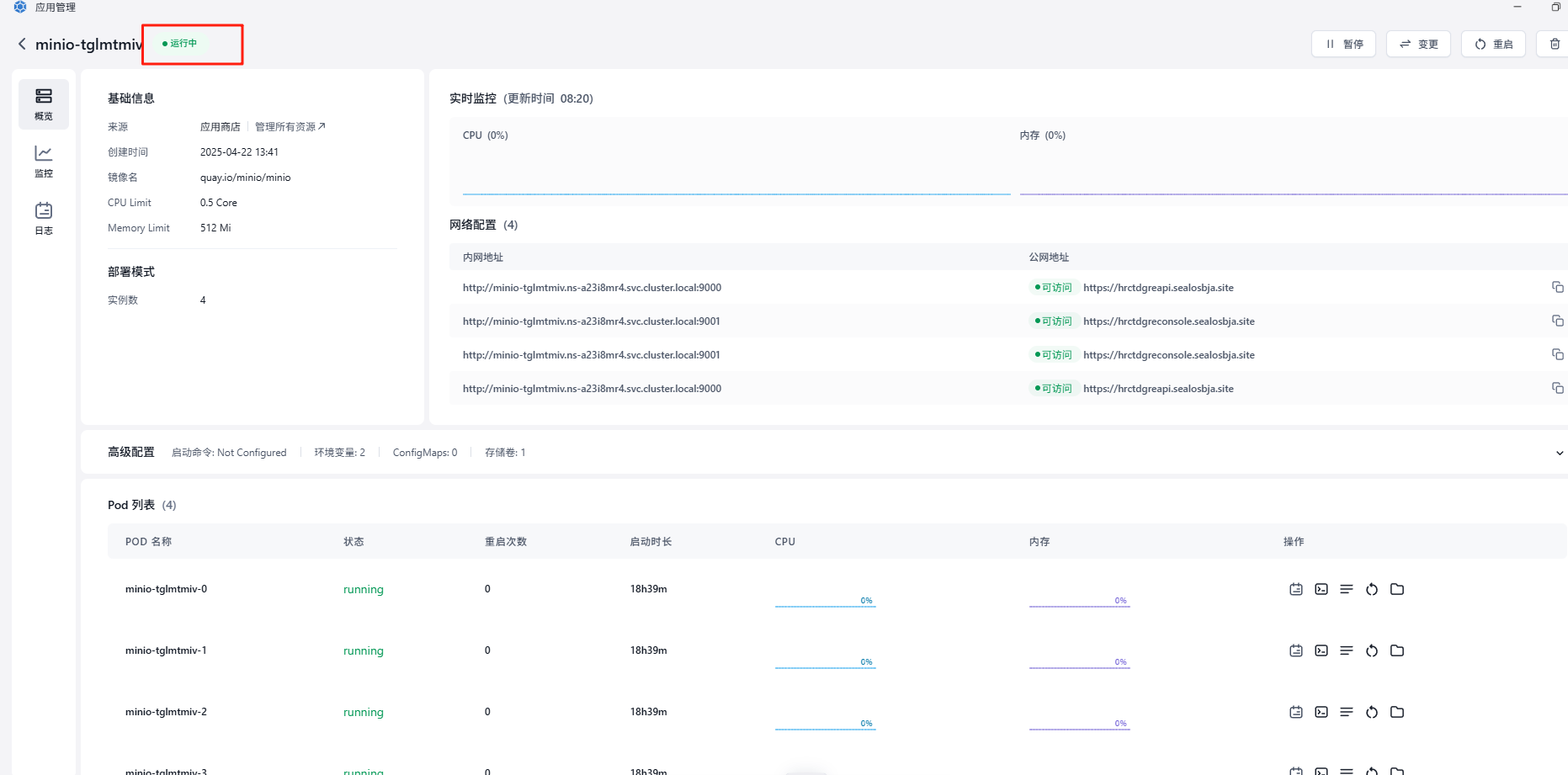Click the running status of minio-tglmtmiv-0
The width and height of the screenshot is (1568, 775).
tap(364, 589)
